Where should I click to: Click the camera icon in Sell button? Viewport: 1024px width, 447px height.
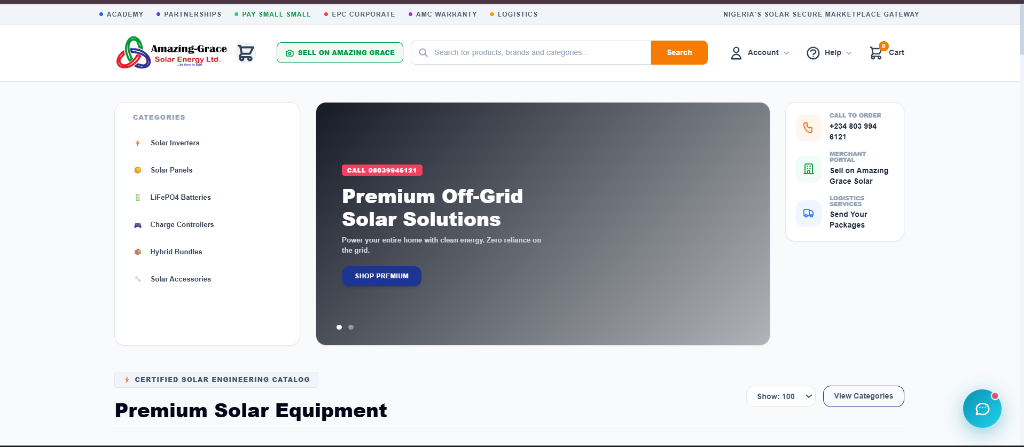[289, 53]
